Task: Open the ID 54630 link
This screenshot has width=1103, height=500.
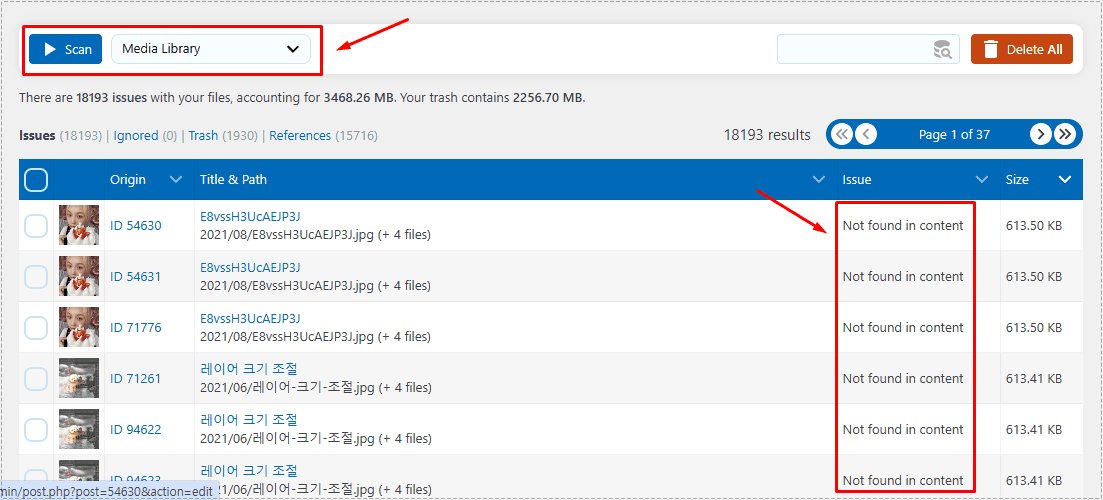Action: pos(136,226)
